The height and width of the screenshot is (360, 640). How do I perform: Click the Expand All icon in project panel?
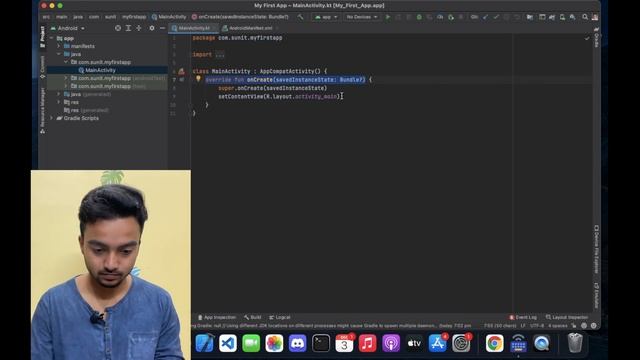pyautogui.click(x=128, y=28)
